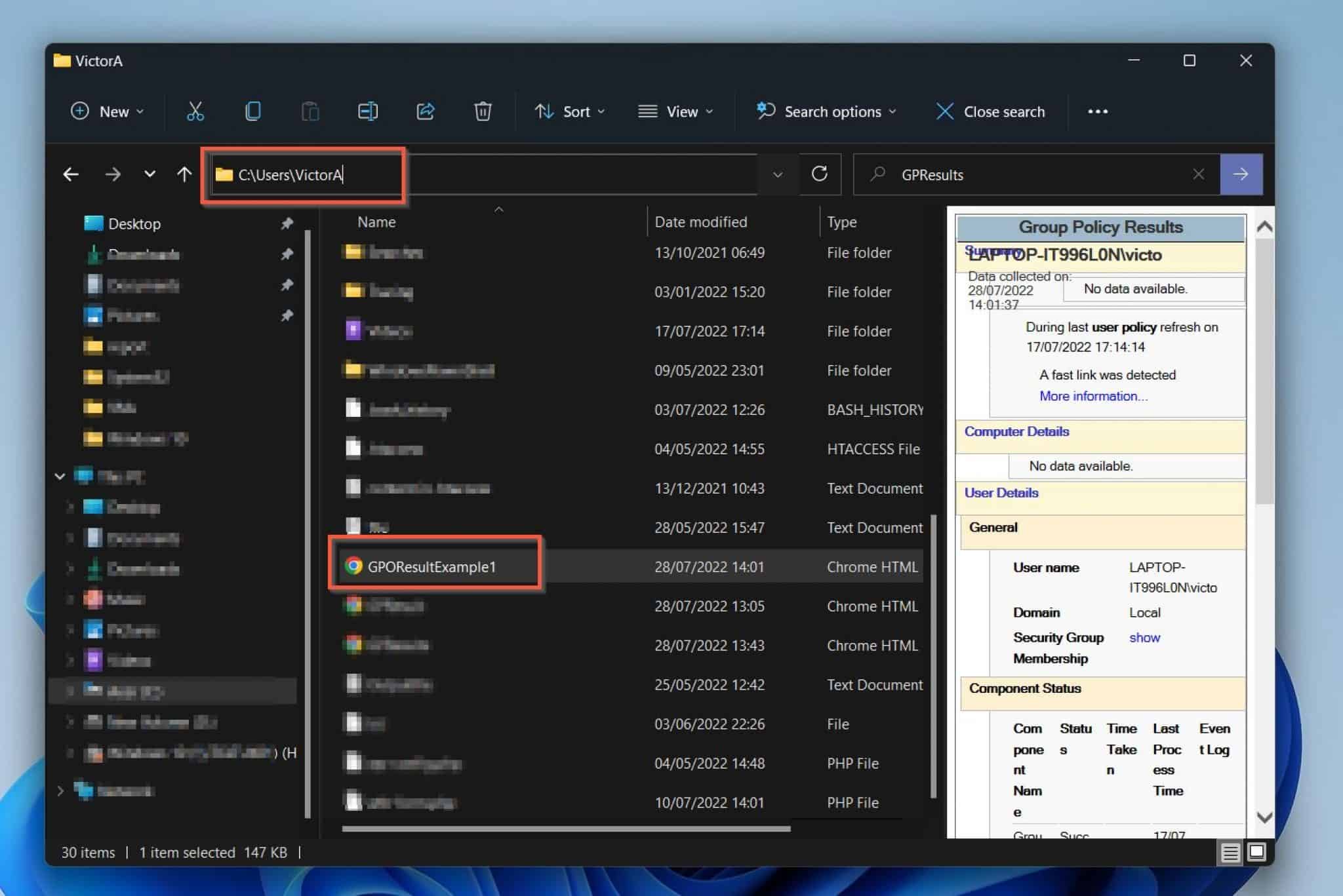Click the horizontal scrollbar of file list
1343x896 pixels.
click(x=565, y=828)
